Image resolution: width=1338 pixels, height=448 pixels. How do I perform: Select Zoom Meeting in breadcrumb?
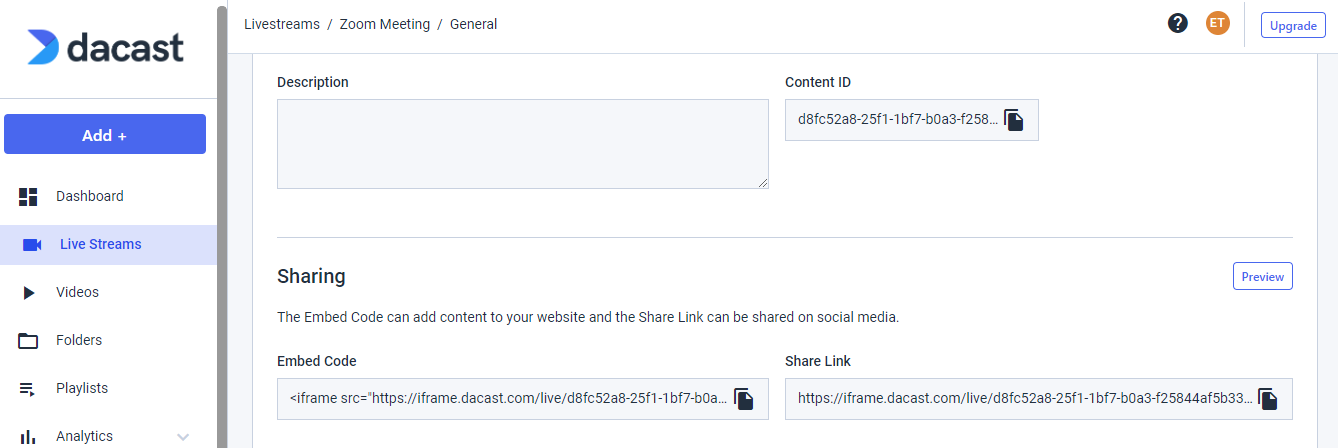tap(385, 24)
